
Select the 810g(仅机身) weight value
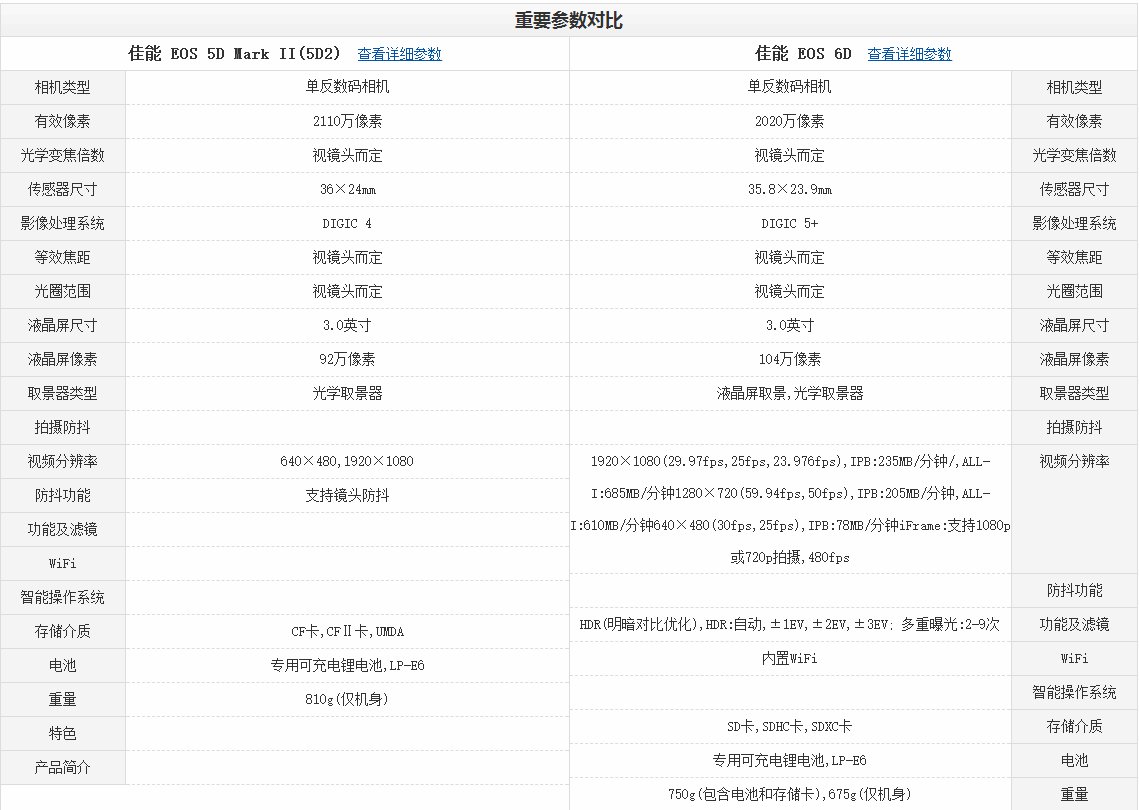(347, 699)
